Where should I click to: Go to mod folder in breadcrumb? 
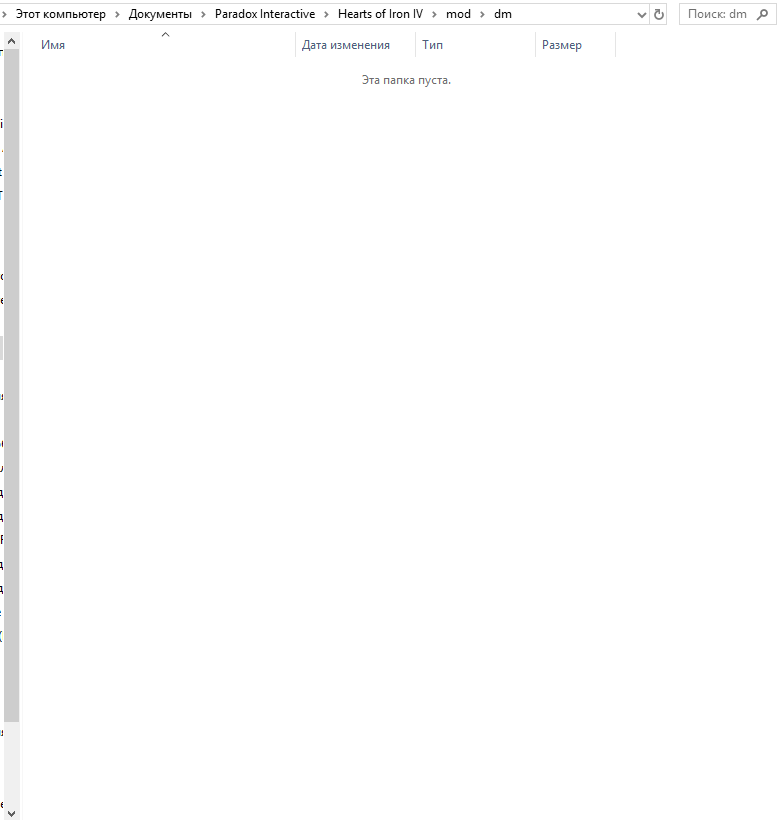click(x=458, y=14)
